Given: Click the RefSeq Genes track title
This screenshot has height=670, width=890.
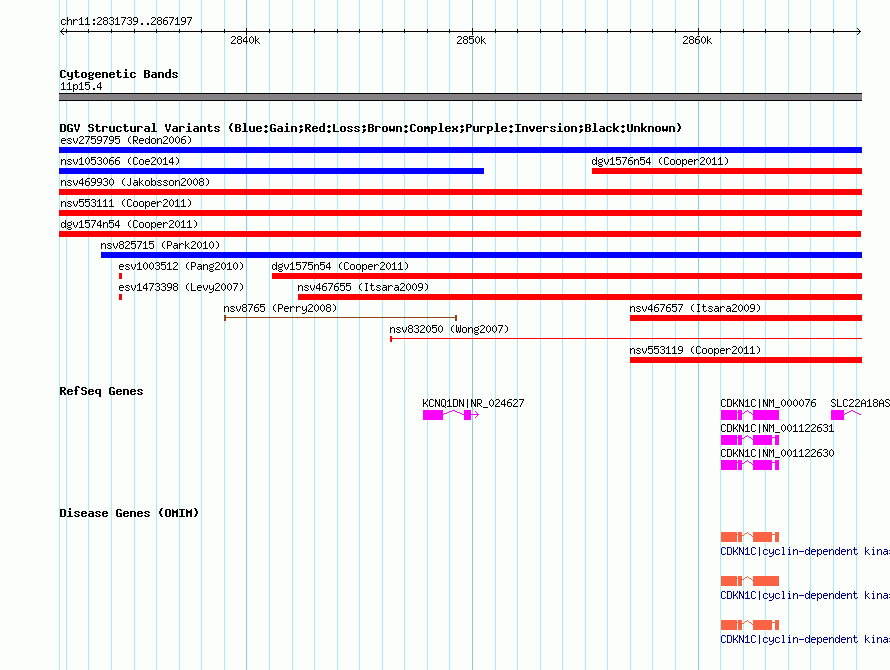Looking at the screenshot, I should (101, 391).
